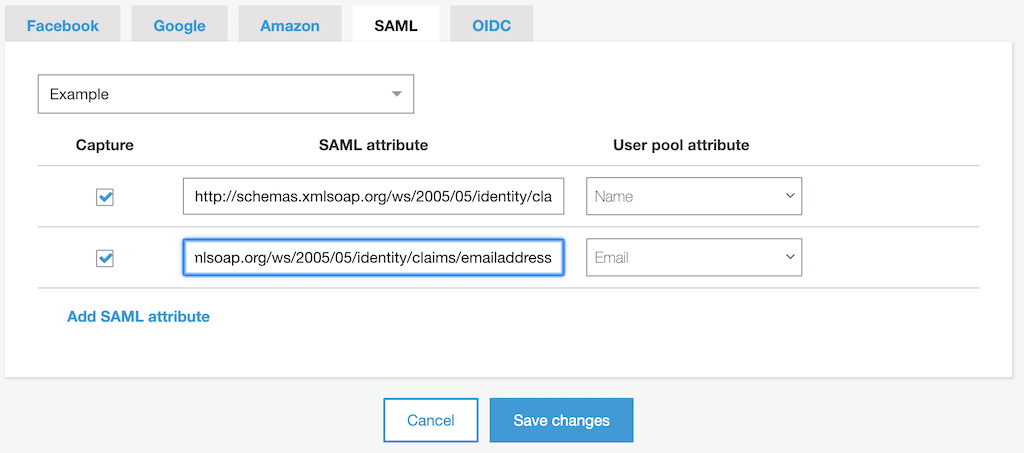Click the chevron icon in the Email dropdown
This screenshot has height=453, width=1024.
tap(790, 257)
